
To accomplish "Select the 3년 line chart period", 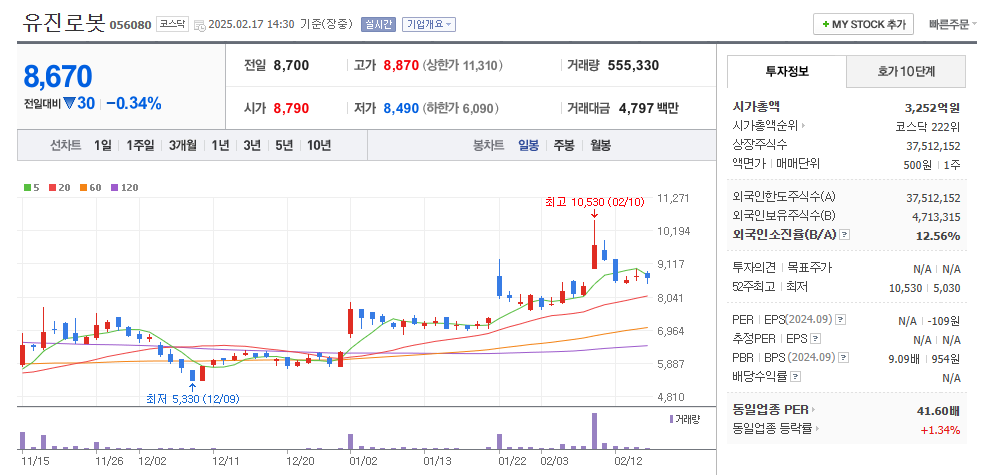I will [252, 145].
